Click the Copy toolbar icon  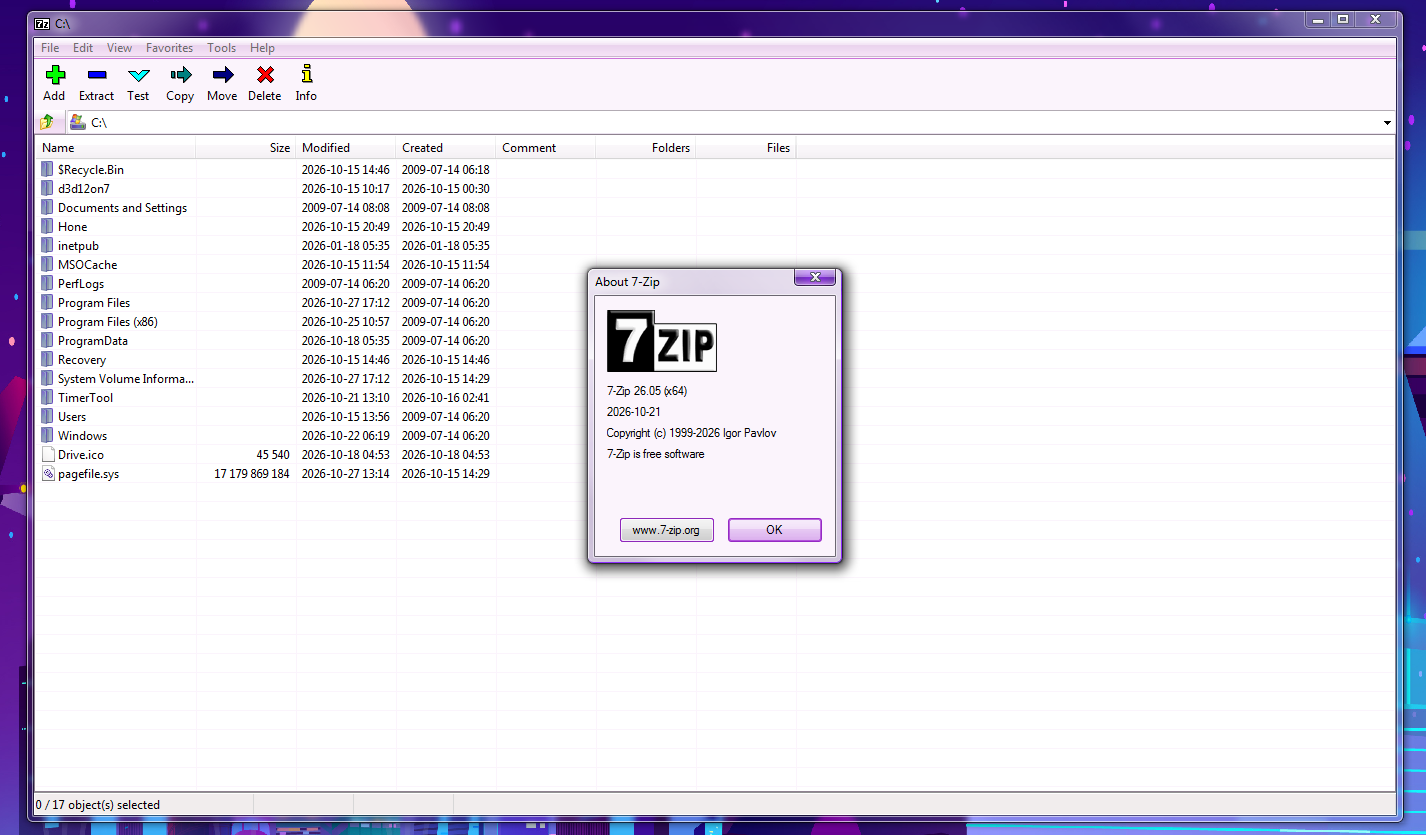coord(180,74)
